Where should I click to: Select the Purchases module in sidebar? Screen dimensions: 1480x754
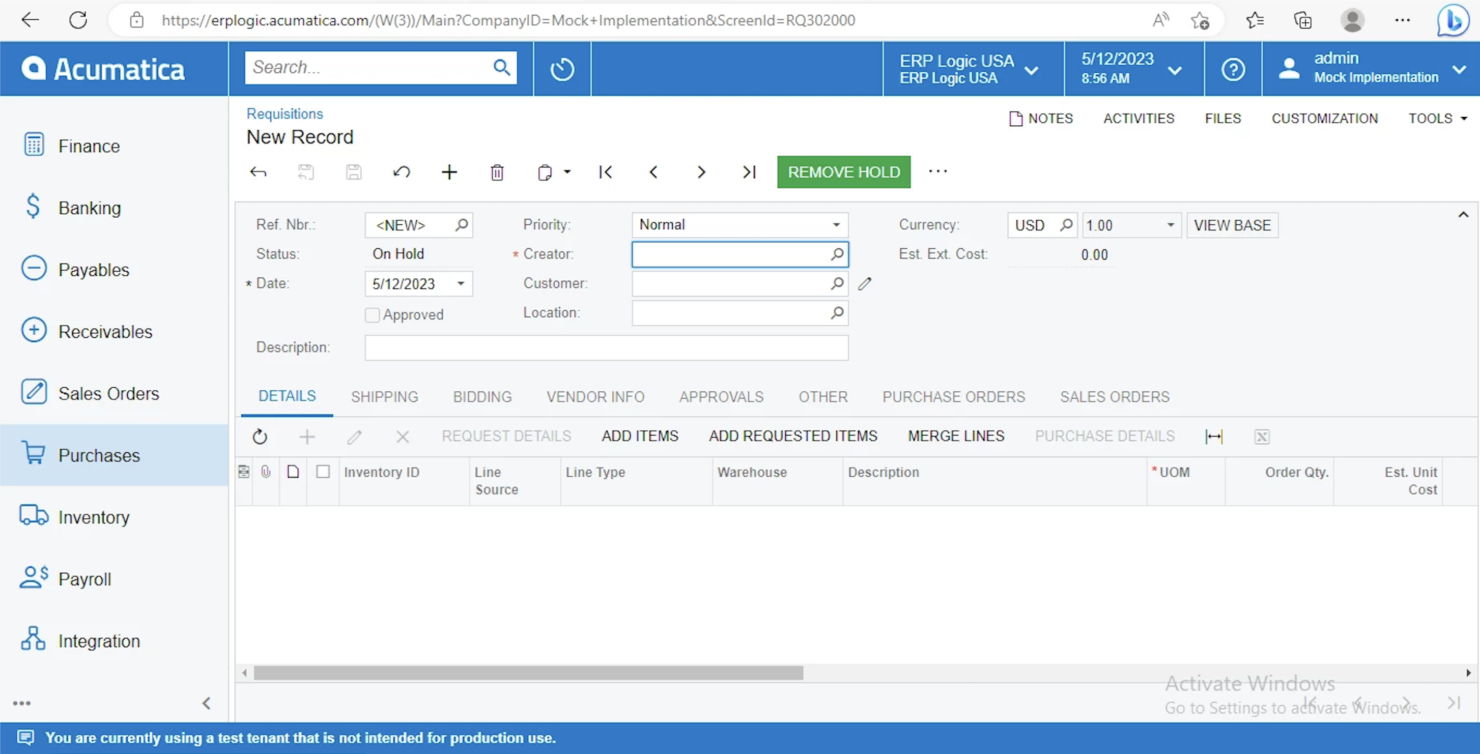(x=100, y=455)
